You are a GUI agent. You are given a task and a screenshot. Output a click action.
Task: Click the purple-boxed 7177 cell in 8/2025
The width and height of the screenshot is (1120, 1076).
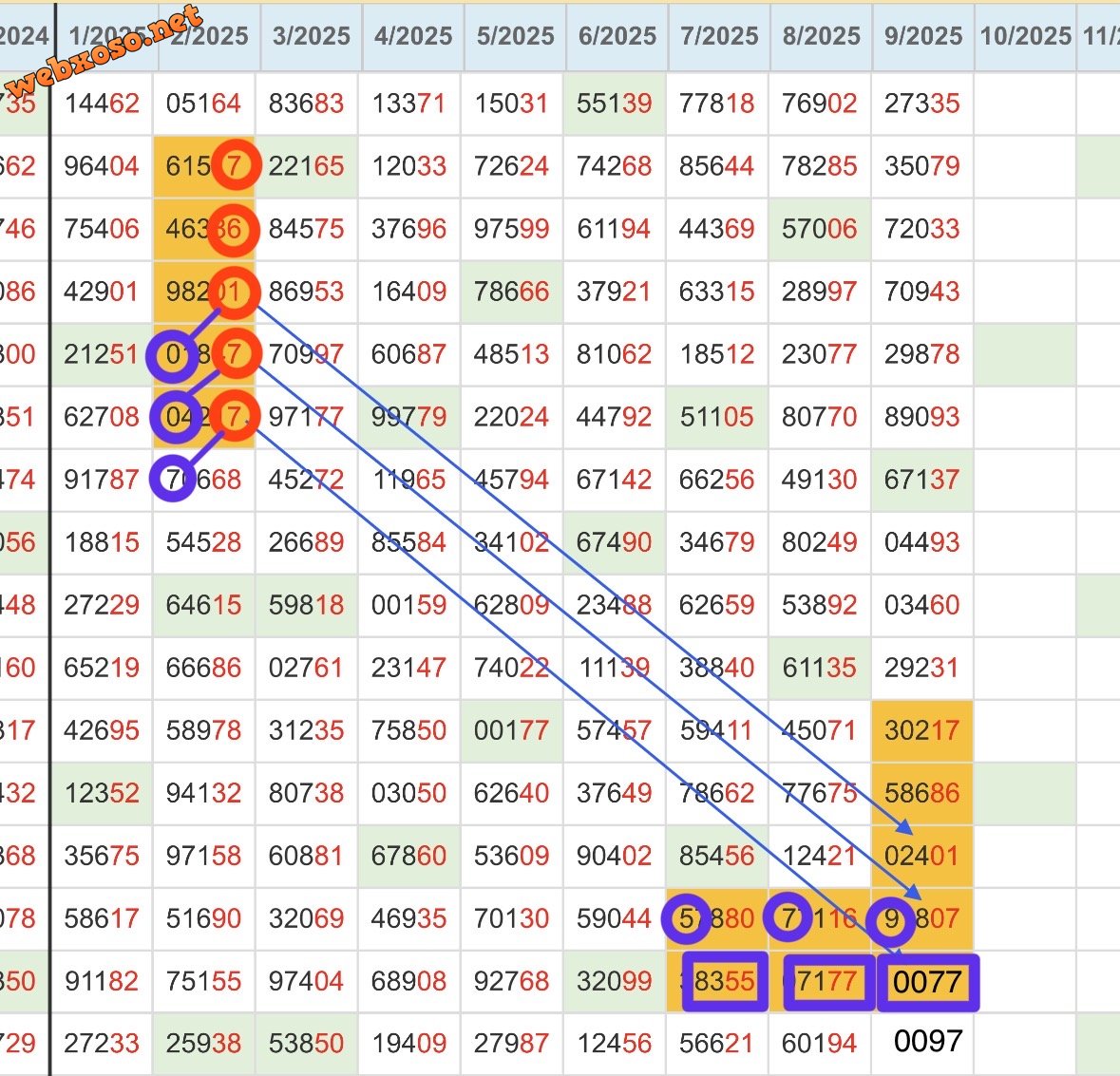point(824,981)
